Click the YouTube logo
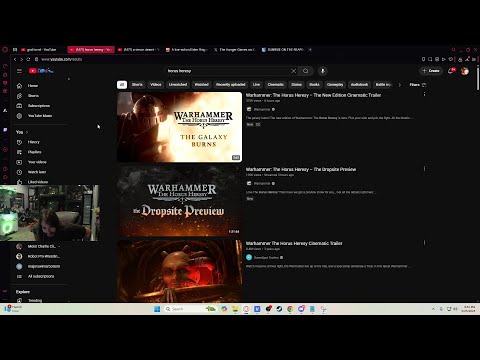The height and width of the screenshot is (360, 480). [41, 71]
